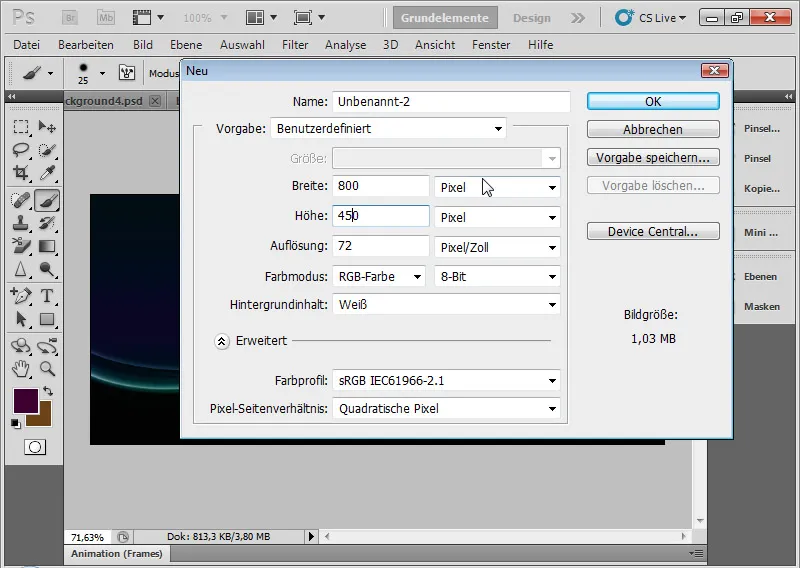Launch Mini Bridge from application bar
The width and height of the screenshot is (800, 568).
click(x=106, y=18)
